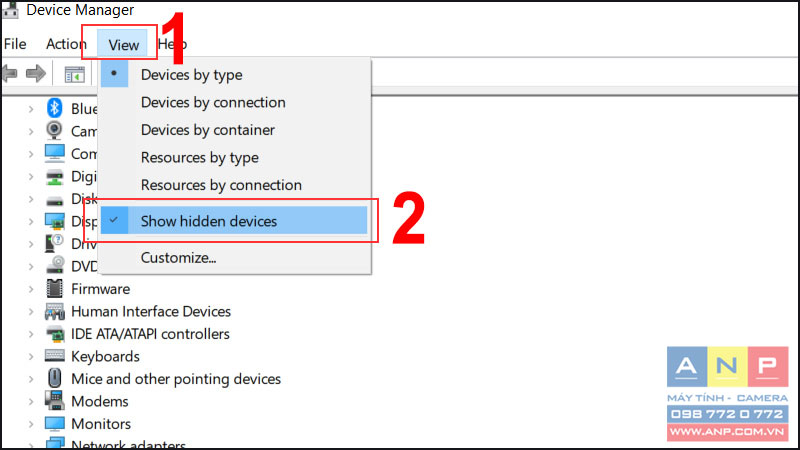Expand the Keyboards tree node
The image size is (800, 450).
coord(31,357)
